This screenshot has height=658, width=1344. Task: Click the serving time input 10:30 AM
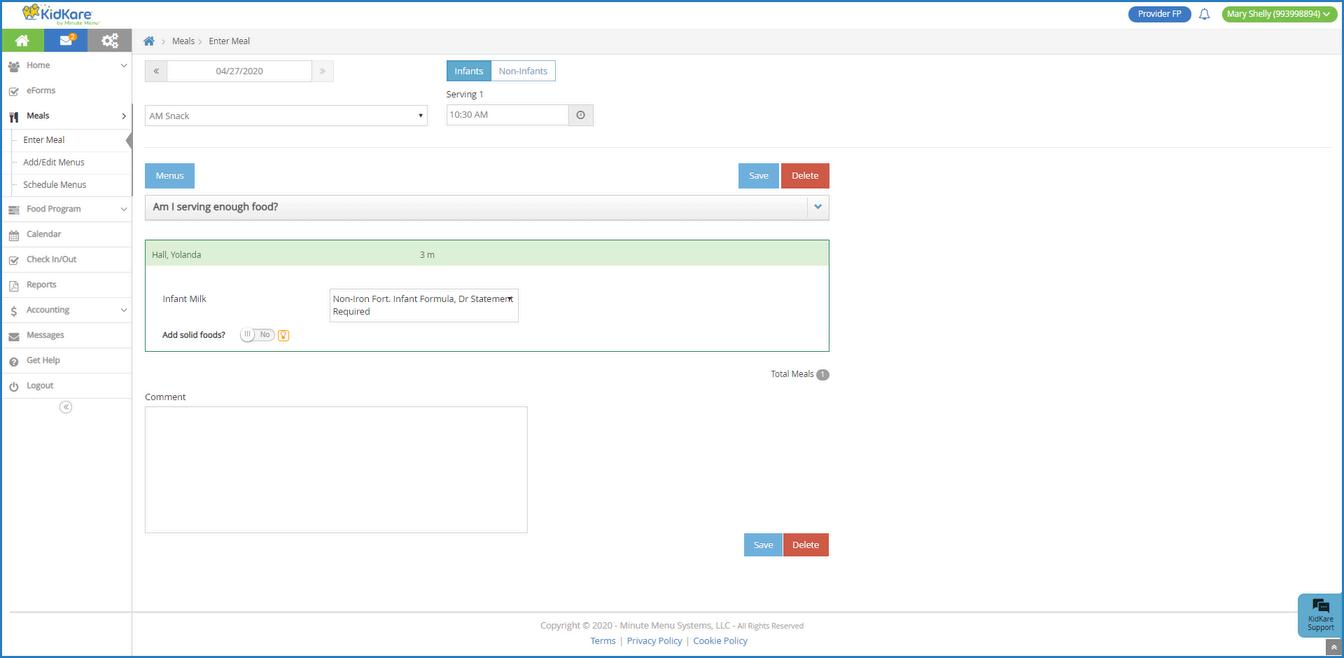point(508,115)
